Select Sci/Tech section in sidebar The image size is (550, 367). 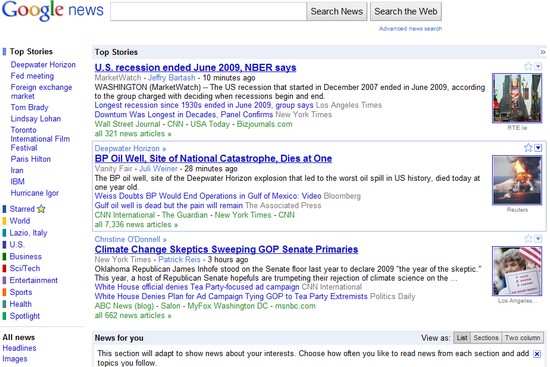pyautogui.click(x=25, y=268)
